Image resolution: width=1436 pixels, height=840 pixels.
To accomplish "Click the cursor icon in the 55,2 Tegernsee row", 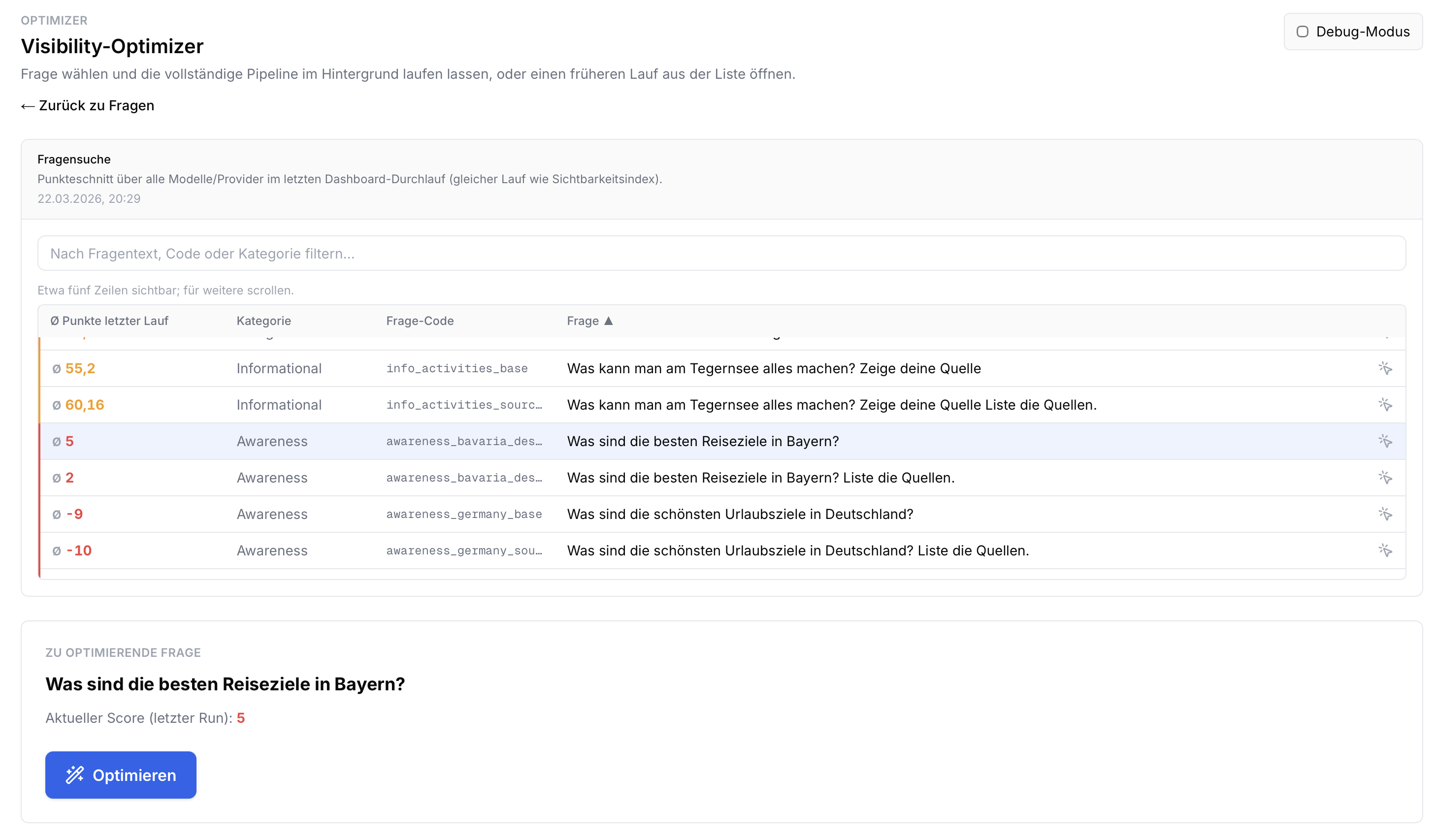I will pyautogui.click(x=1385, y=368).
